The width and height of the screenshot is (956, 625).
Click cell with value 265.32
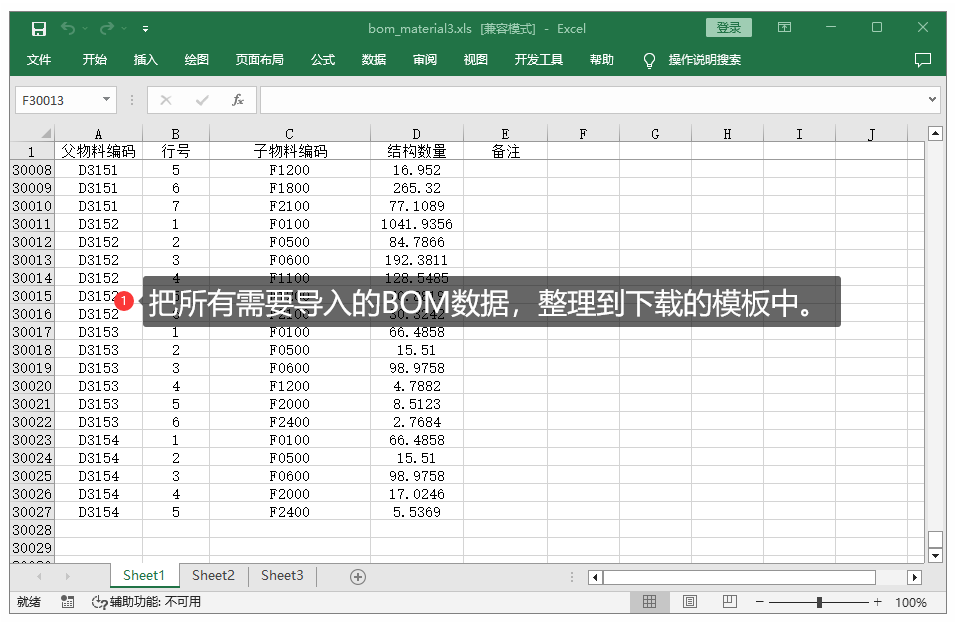pos(416,188)
